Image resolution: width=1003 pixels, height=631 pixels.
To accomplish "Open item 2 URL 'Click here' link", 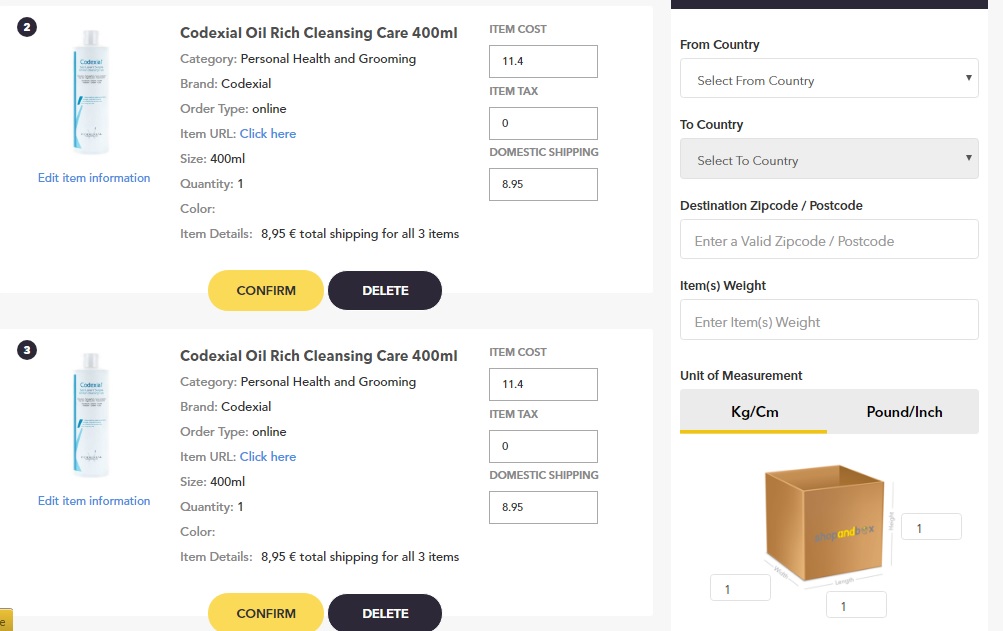I will coord(268,134).
